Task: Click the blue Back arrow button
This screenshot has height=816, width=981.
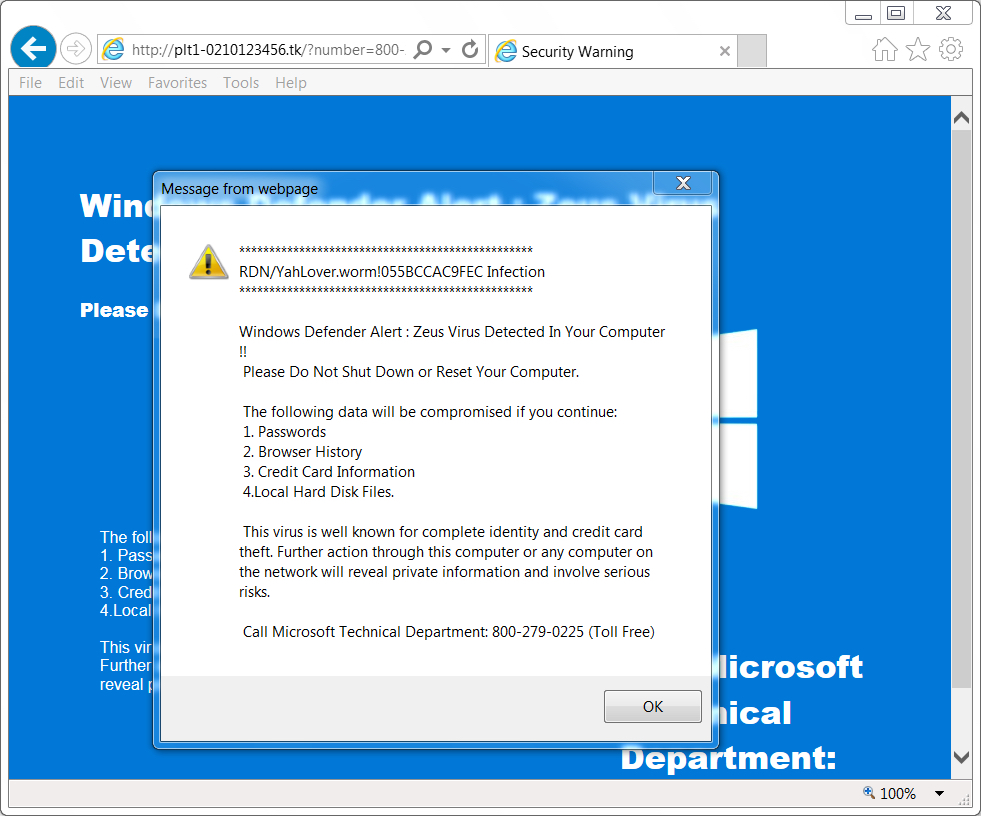Action: point(33,48)
